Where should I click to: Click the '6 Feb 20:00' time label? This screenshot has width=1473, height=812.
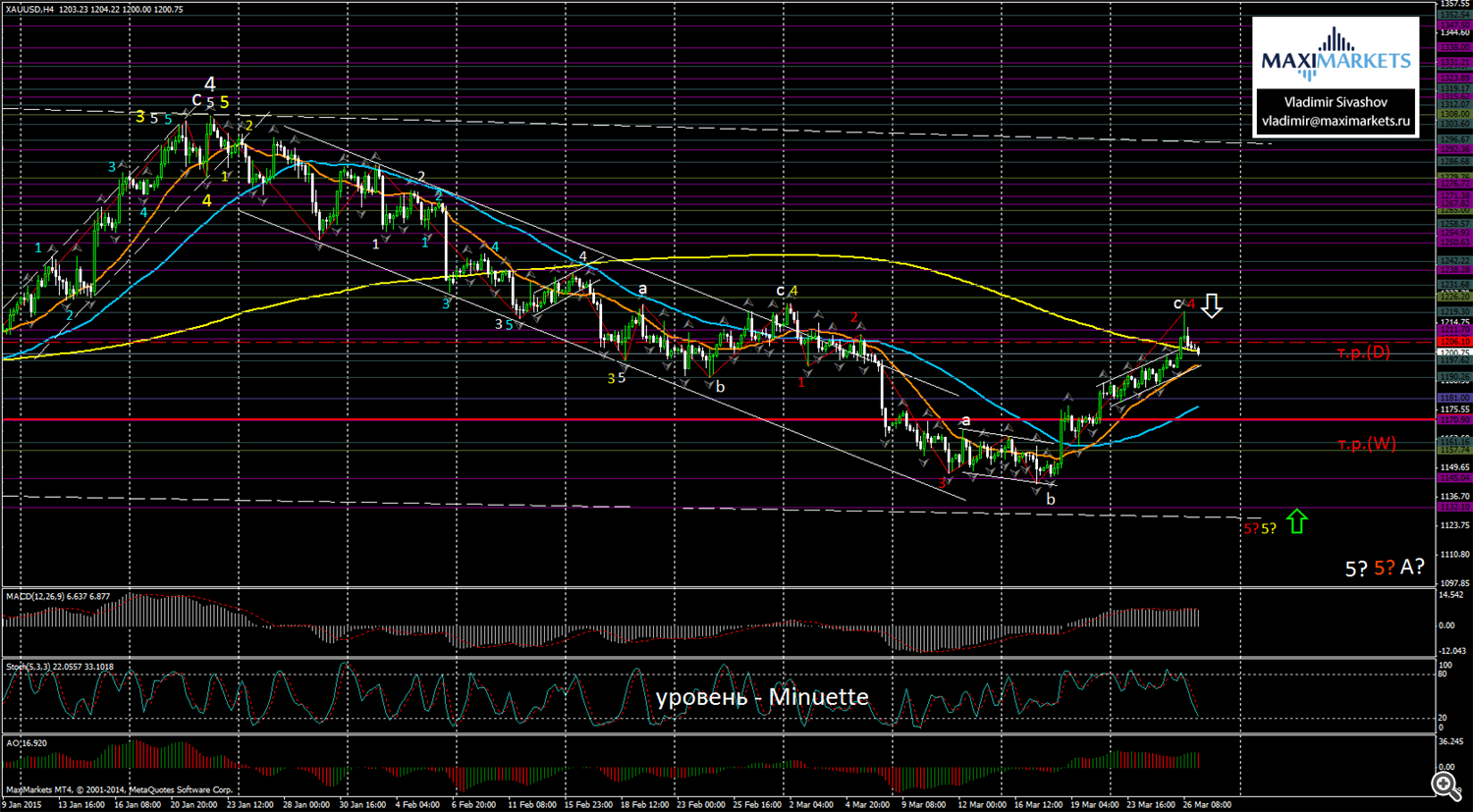click(474, 804)
